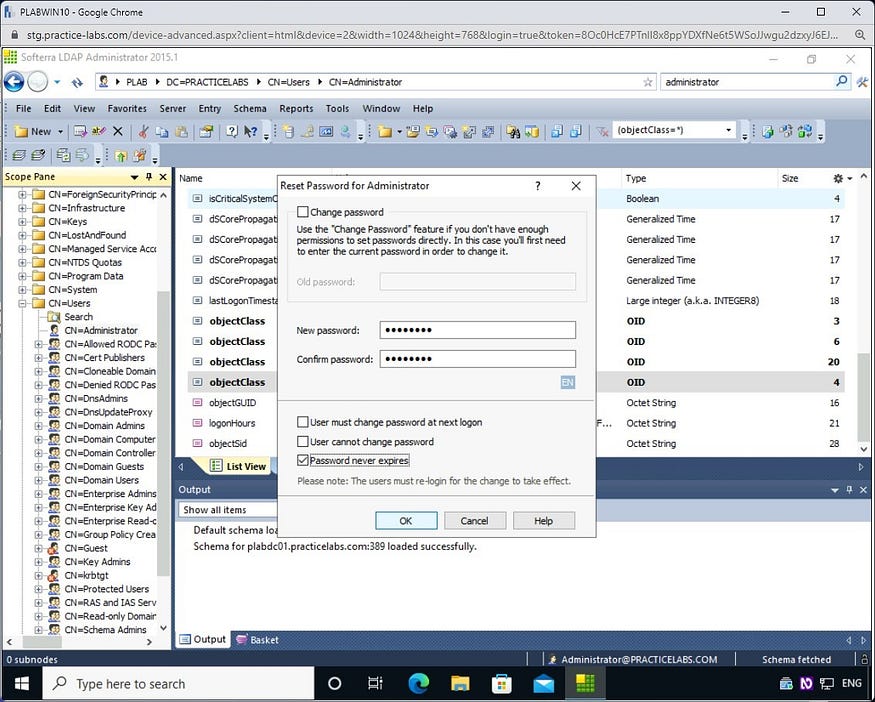Click the PLAB breadcrumb in address bar
Viewport: 875px width, 702px height.
pyautogui.click(x=137, y=82)
